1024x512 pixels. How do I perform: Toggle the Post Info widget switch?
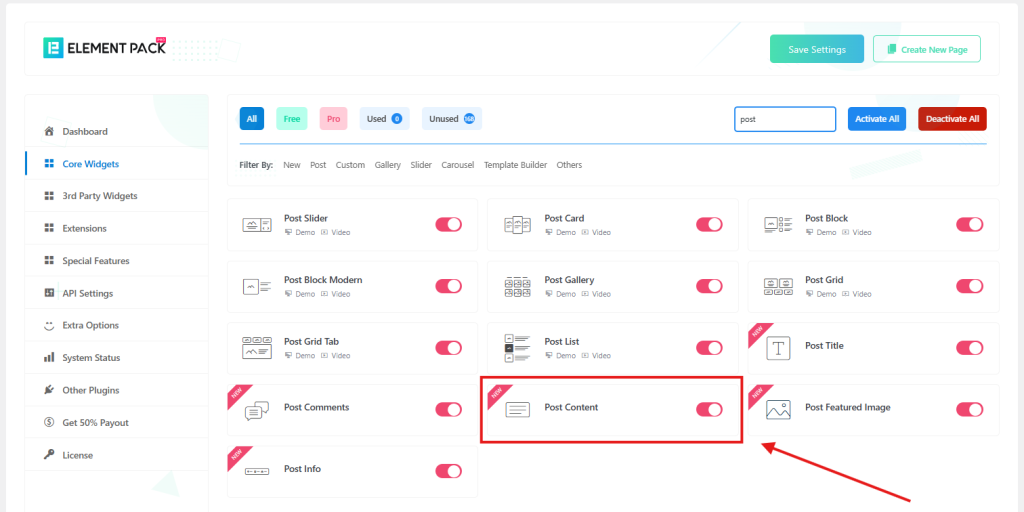(x=448, y=471)
